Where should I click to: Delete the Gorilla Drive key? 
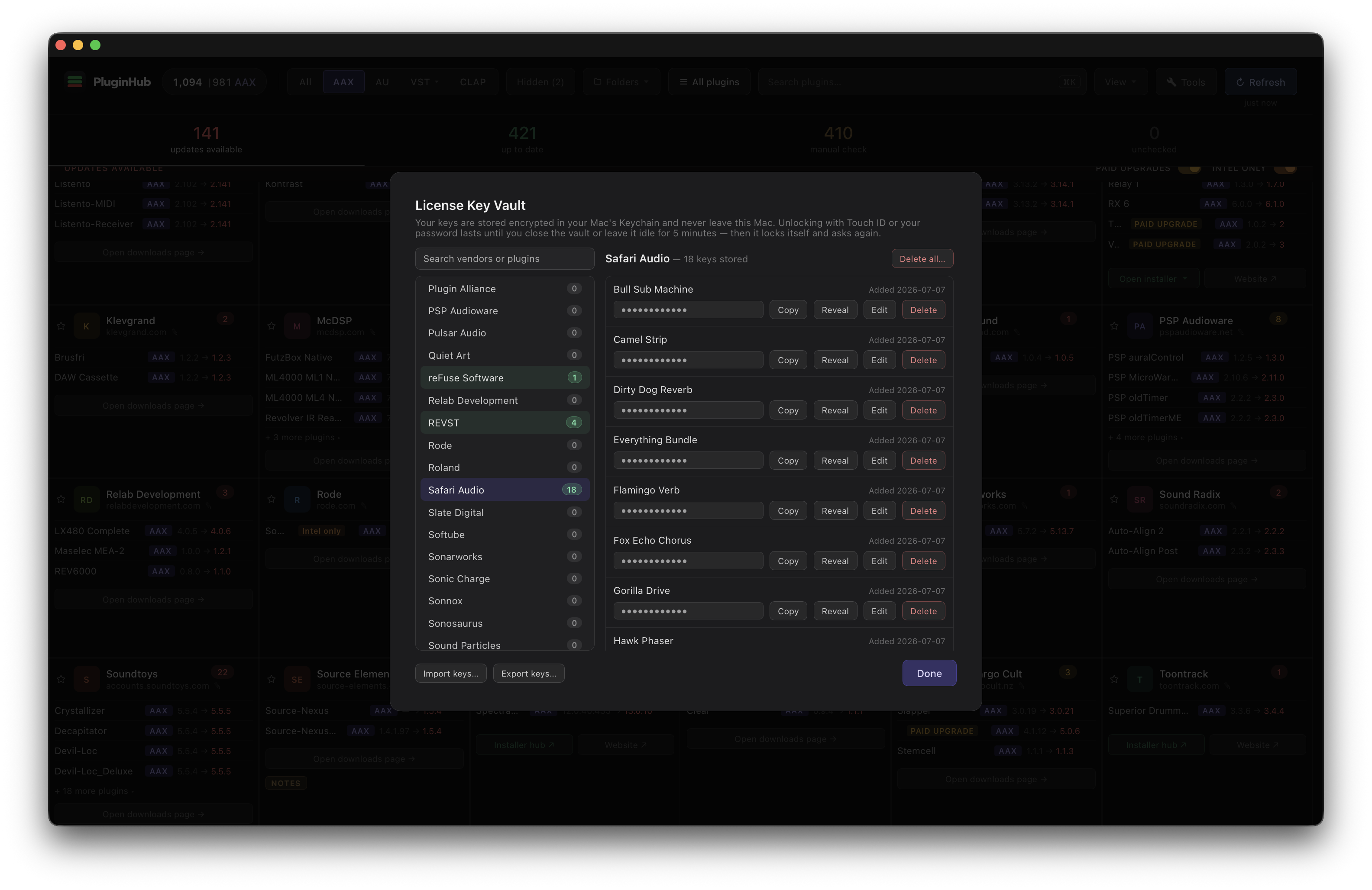coord(923,611)
